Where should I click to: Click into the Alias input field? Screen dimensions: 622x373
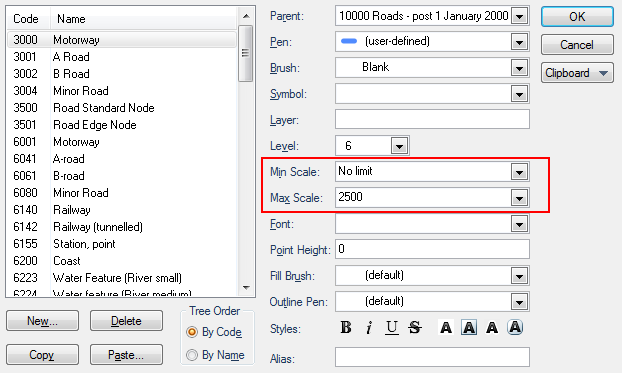click(432, 357)
